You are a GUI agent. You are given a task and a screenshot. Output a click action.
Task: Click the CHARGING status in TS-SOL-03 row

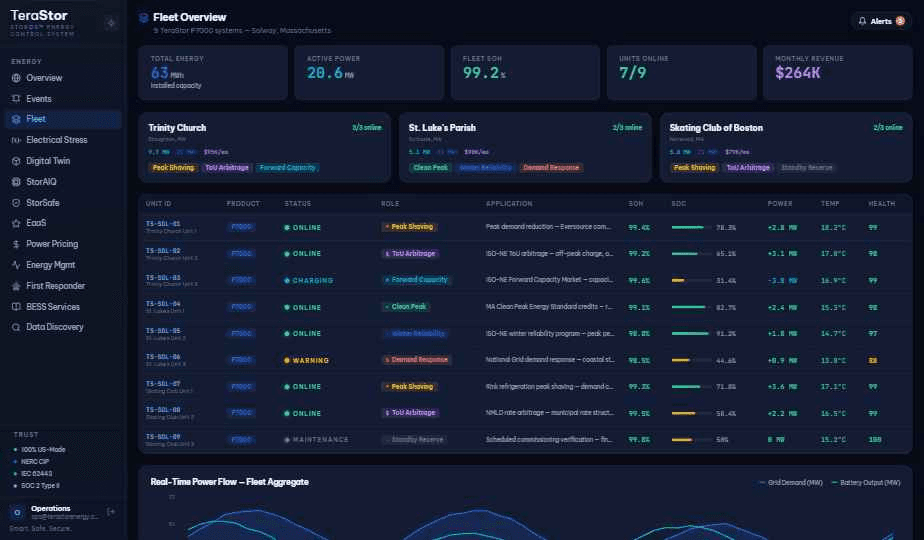pyautogui.click(x=309, y=281)
